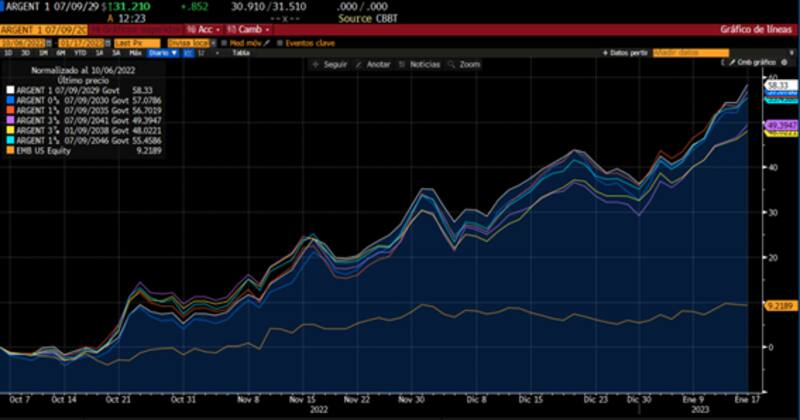Click the Datos pertir plus icon
800x420 pixels.
click(606, 53)
